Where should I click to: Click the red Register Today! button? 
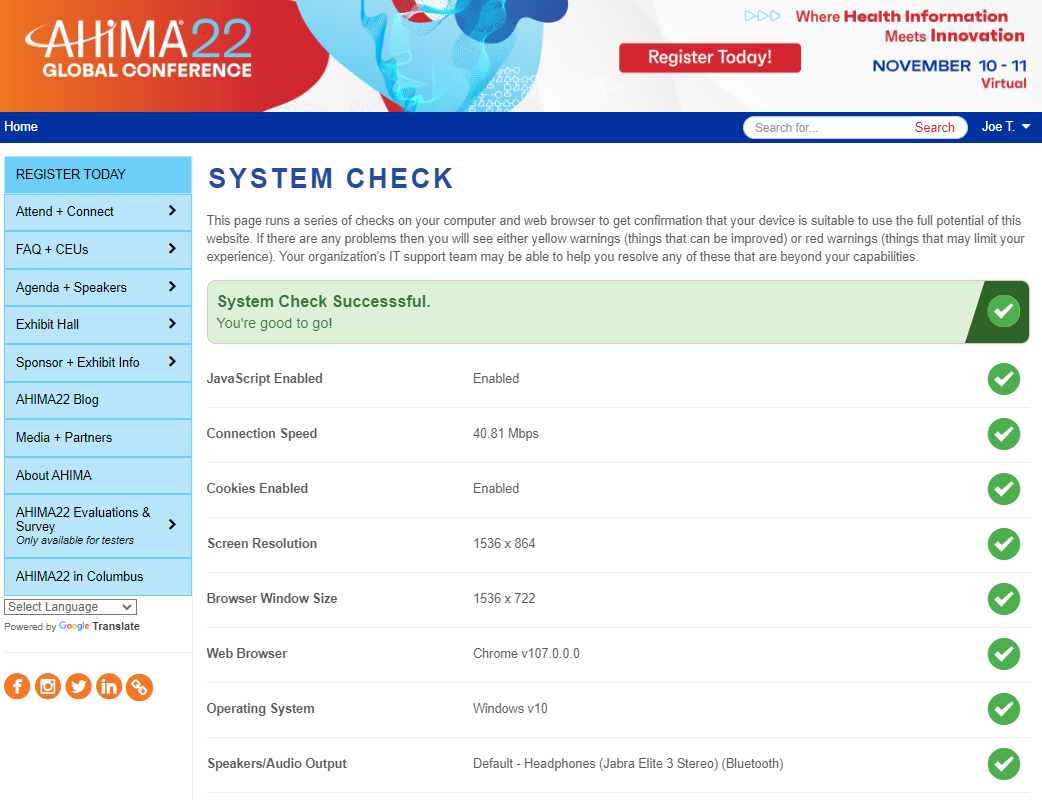tap(710, 58)
